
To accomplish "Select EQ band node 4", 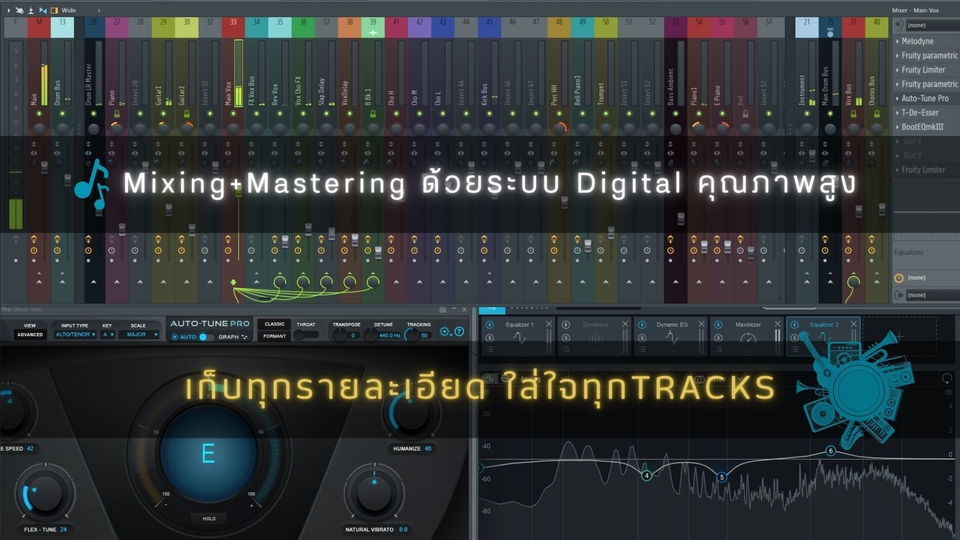I will [x=647, y=475].
